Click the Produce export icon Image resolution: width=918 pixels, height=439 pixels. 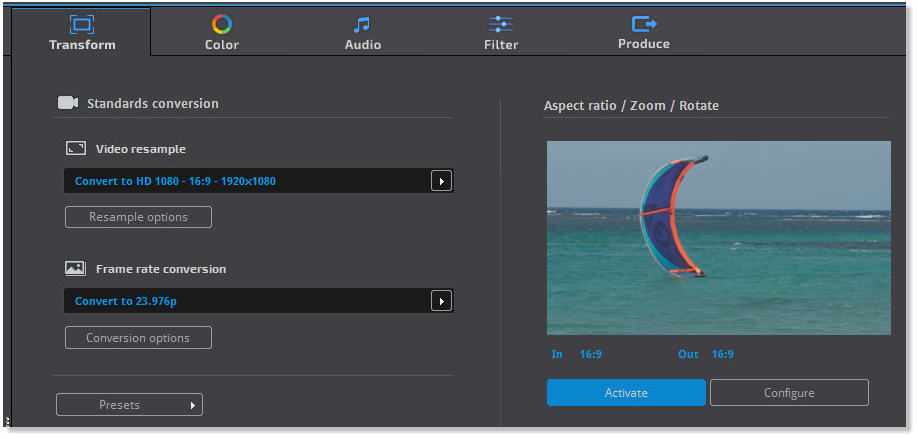click(x=644, y=24)
